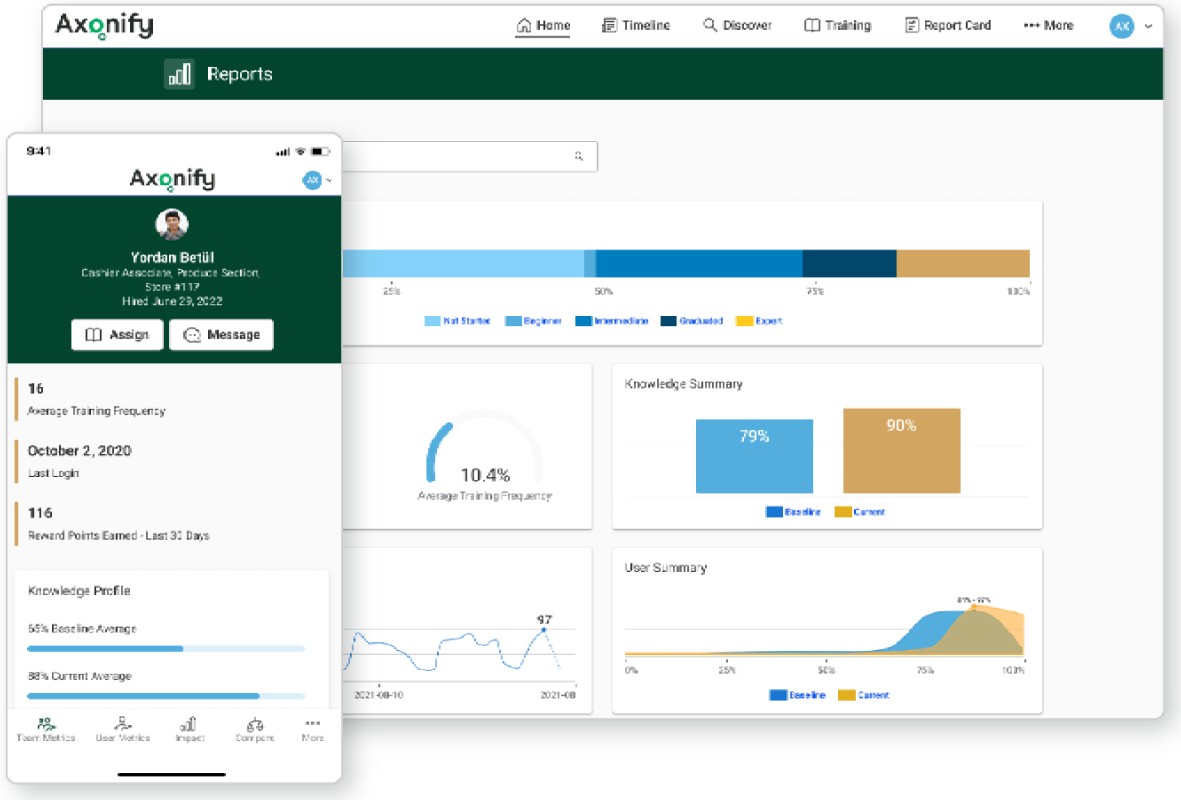Image resolution: width=1181 pixels, height=800 pixels.
Task: Click the Current Average progress bar
Action: [x=166, y=696]
